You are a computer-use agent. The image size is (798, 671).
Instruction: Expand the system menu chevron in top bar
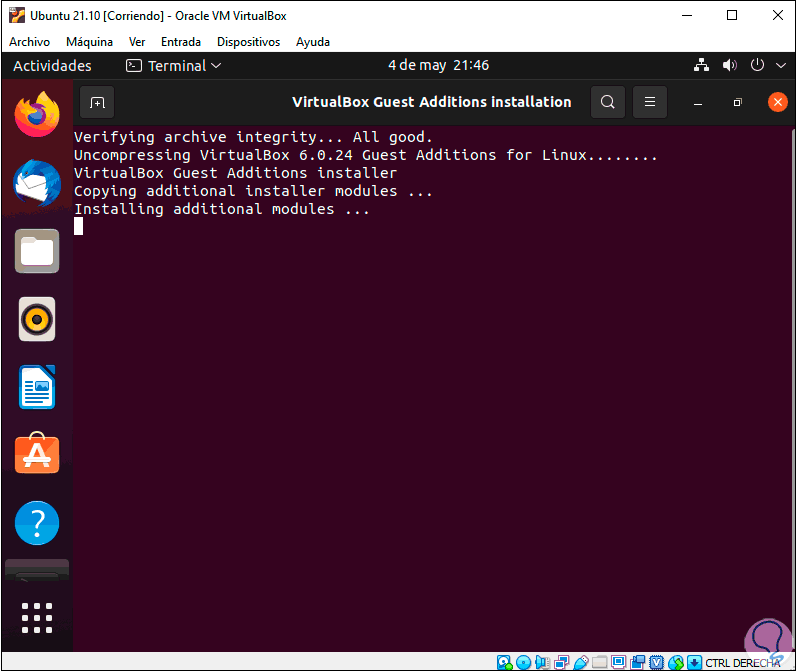pyautogui.click(x=781, y=65)
